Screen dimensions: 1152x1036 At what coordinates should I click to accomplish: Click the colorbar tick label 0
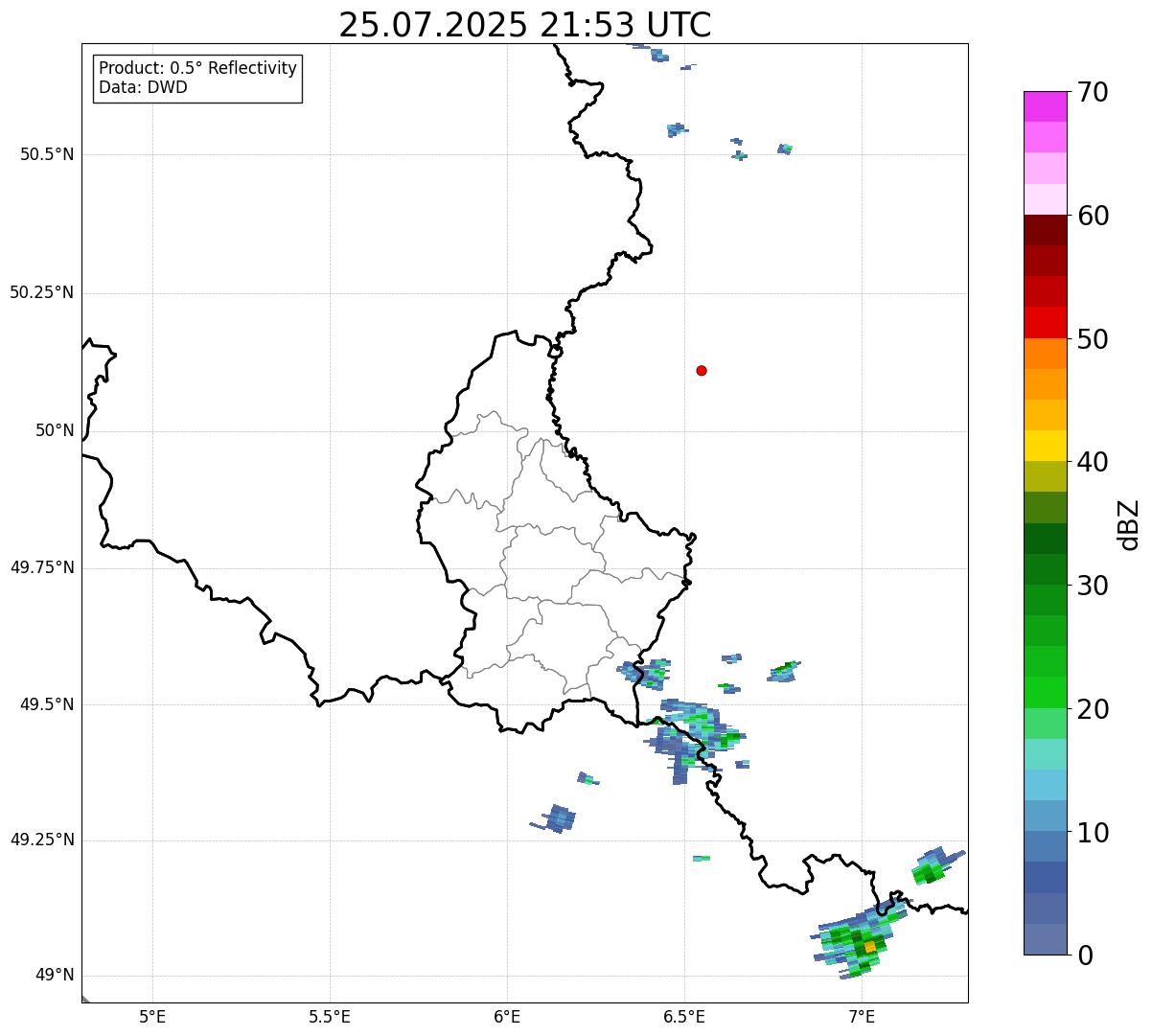tap(1085, 955)
